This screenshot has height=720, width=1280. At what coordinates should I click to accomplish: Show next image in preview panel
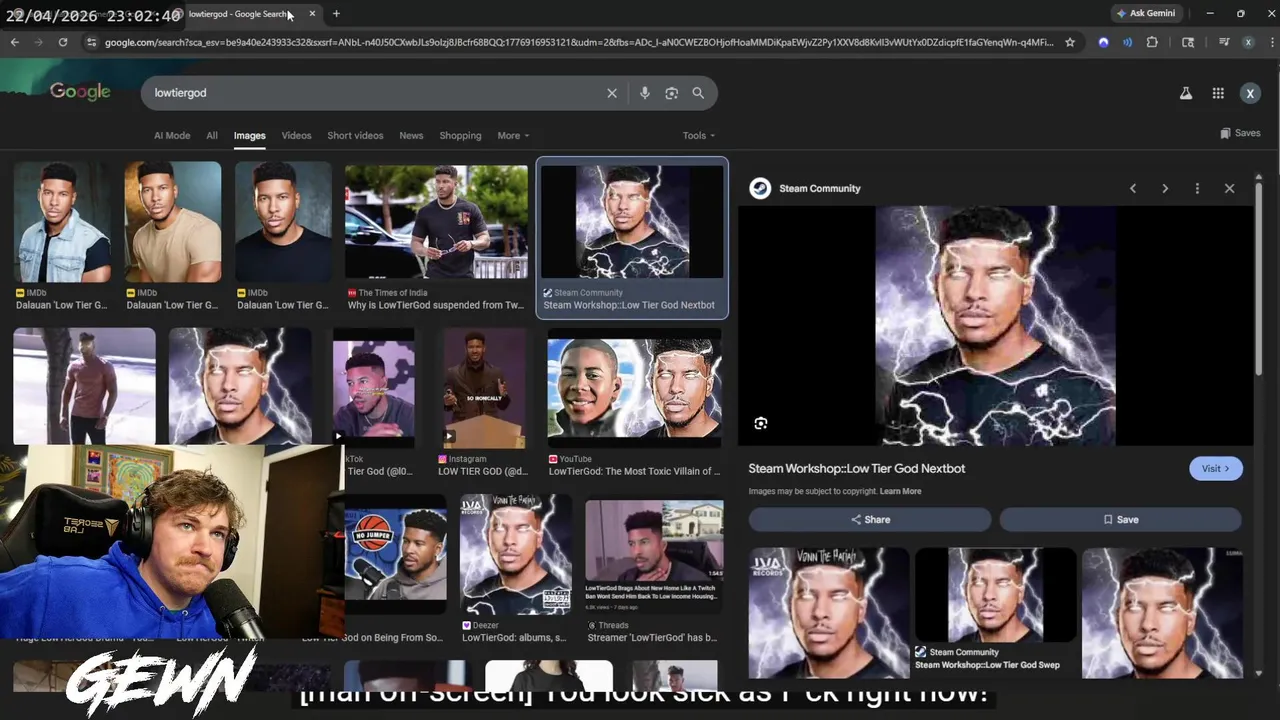point(1165,188)
